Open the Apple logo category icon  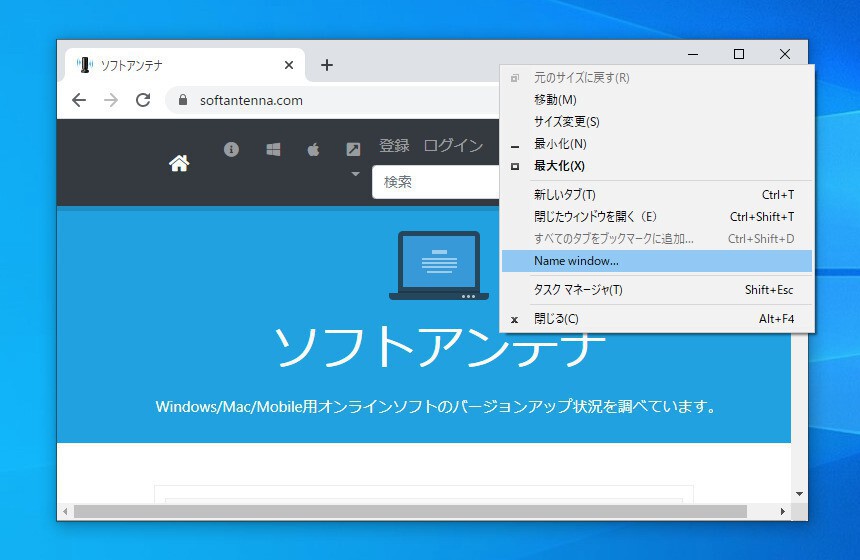click(x=313, y=149)
